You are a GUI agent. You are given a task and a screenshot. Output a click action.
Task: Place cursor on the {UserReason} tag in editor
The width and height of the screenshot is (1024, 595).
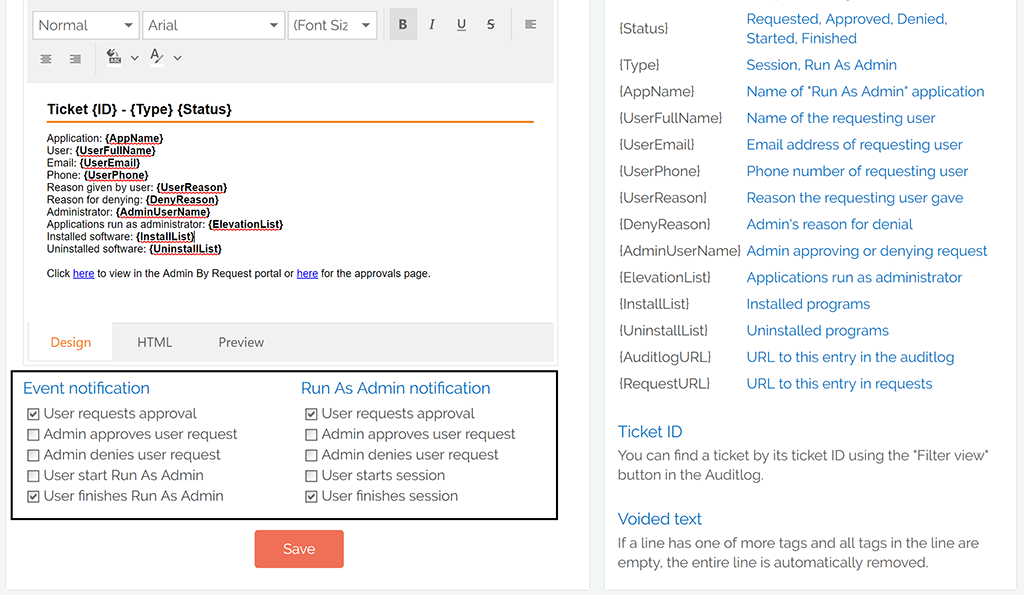pos(192,187)
